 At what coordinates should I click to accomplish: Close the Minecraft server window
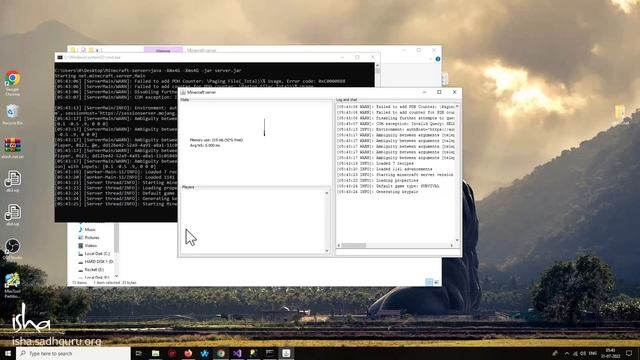click(454, 92)
